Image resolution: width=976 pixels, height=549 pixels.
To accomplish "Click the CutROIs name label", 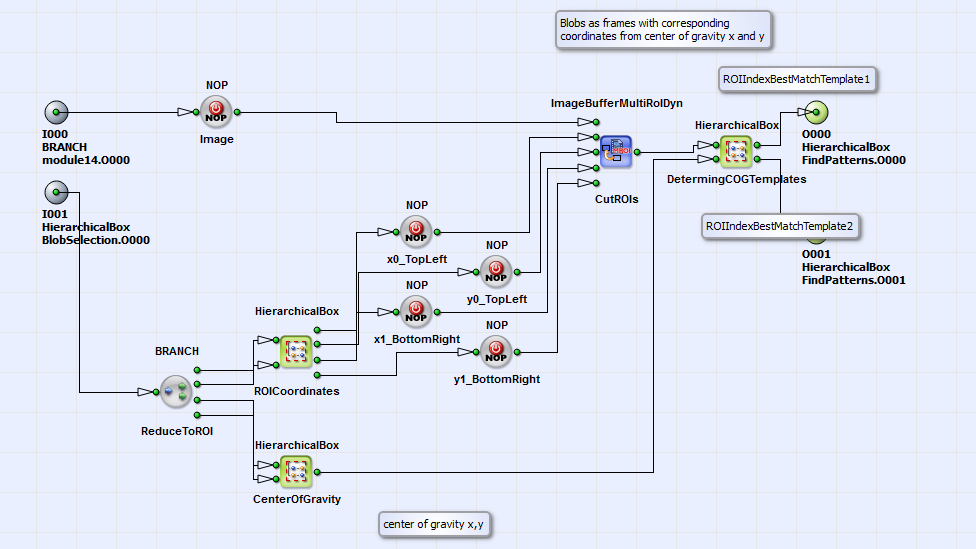I will pyautogui.click(x=616, y=199).
